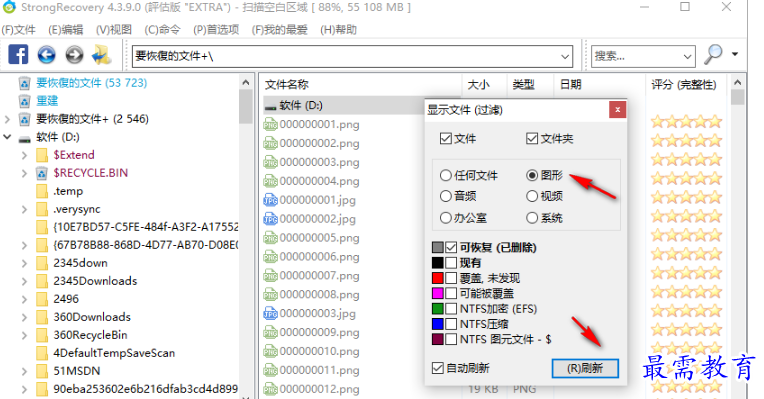
Task: Expand the .verysync folder
Action: pos(24,209)
